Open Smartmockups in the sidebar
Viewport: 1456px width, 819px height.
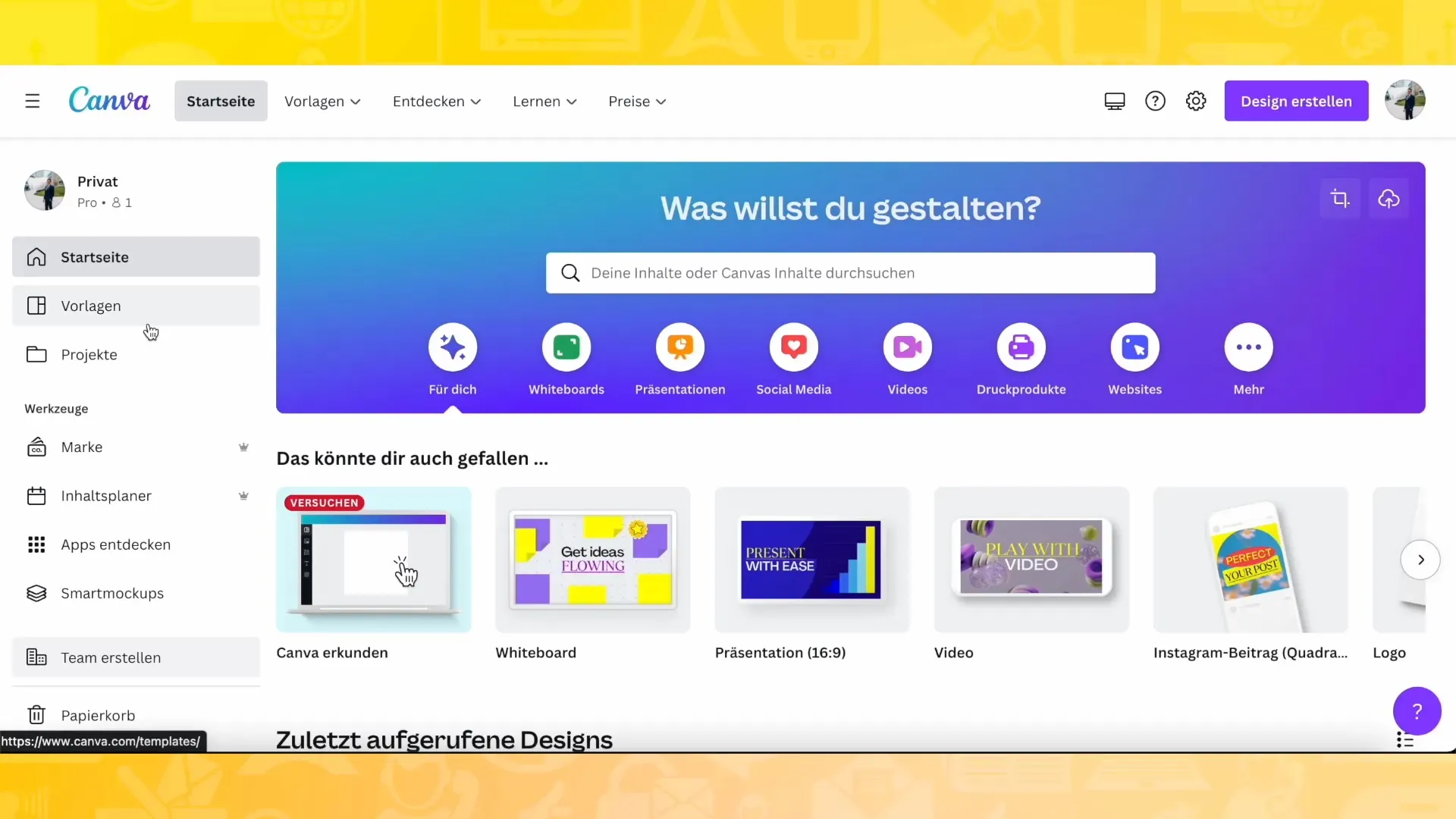[136, 593]
